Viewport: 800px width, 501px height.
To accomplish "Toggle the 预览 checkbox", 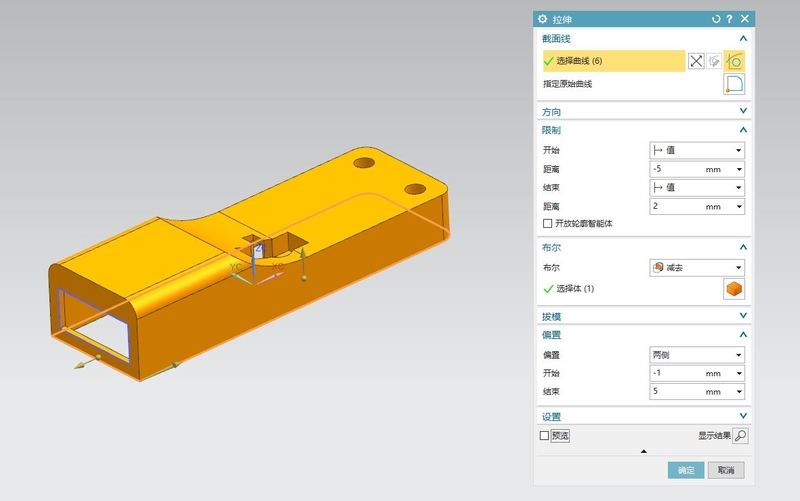I will 545,436.
